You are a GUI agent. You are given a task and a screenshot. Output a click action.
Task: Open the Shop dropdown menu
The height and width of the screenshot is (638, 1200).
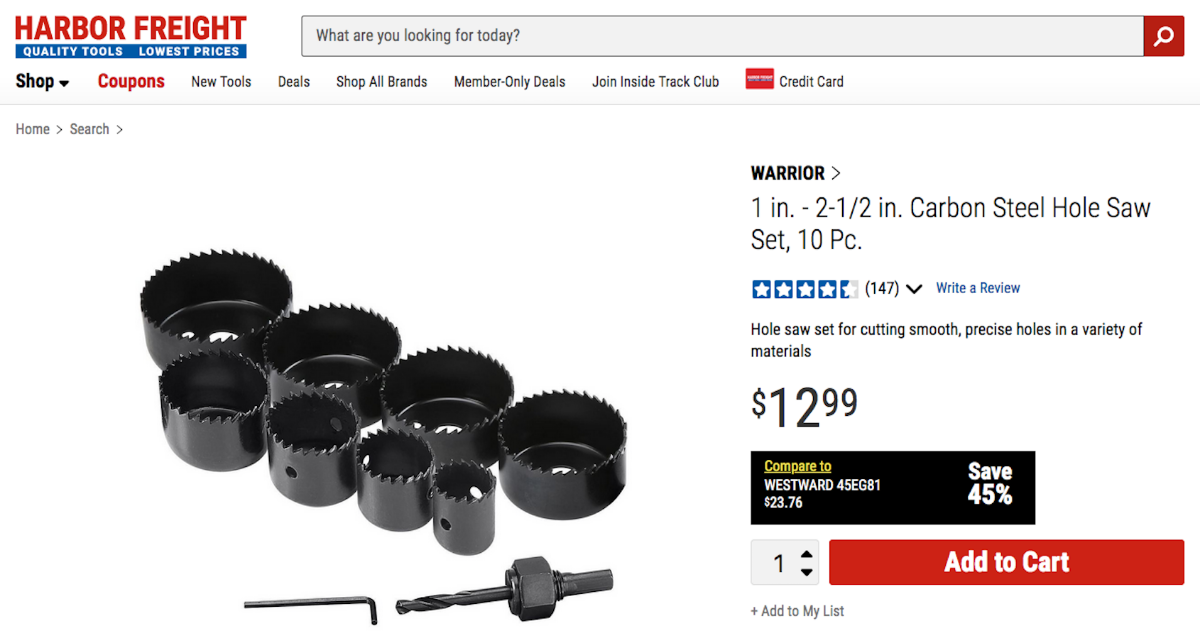click(42, 82)
